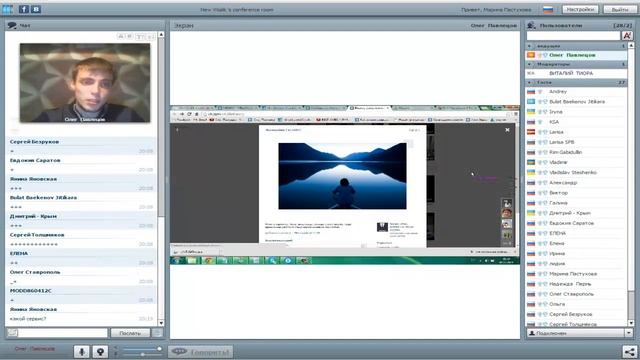
Task: Select user Rim Gabdullin in list
Action: [576, 152]
